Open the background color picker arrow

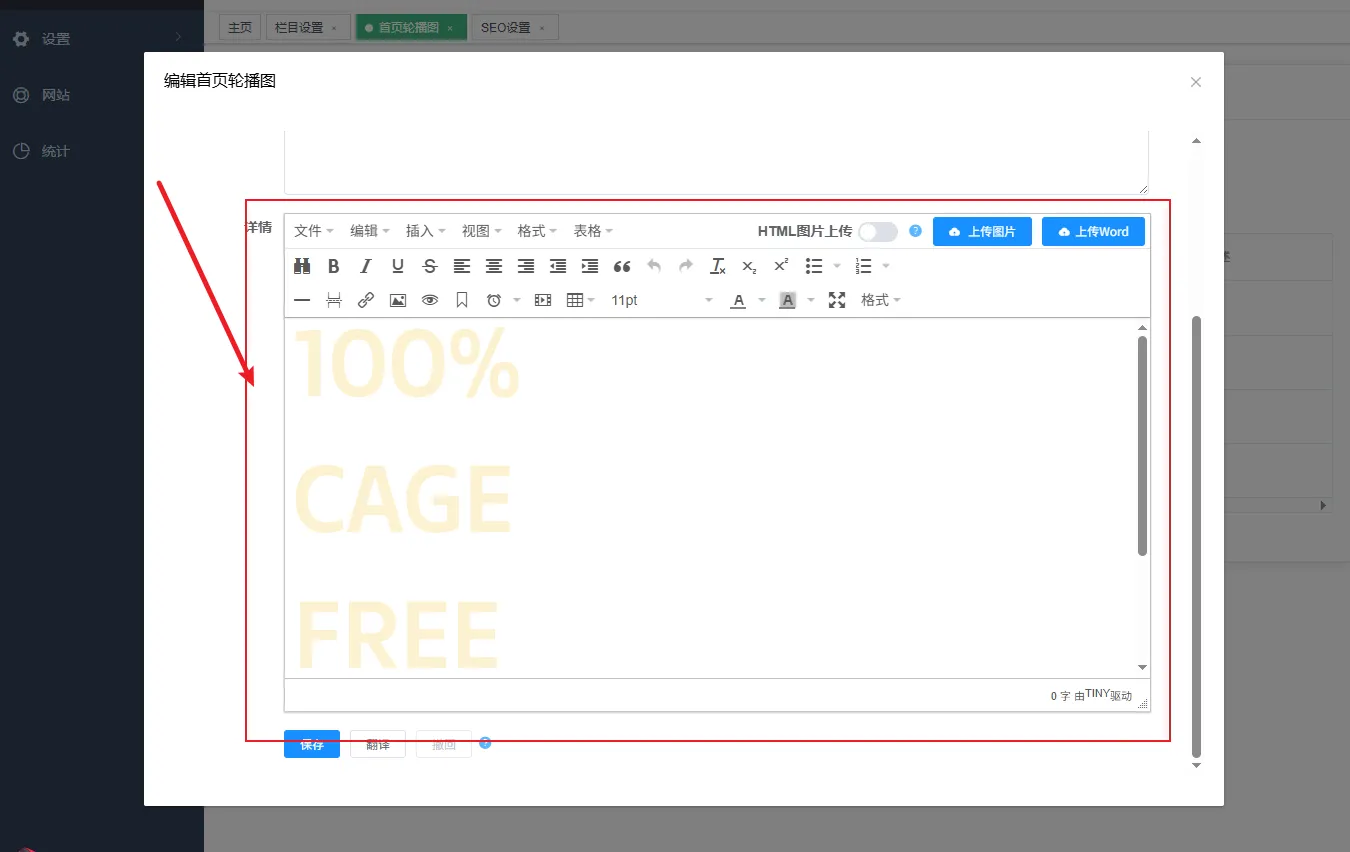pyautogui.click(x=811, y=300)
